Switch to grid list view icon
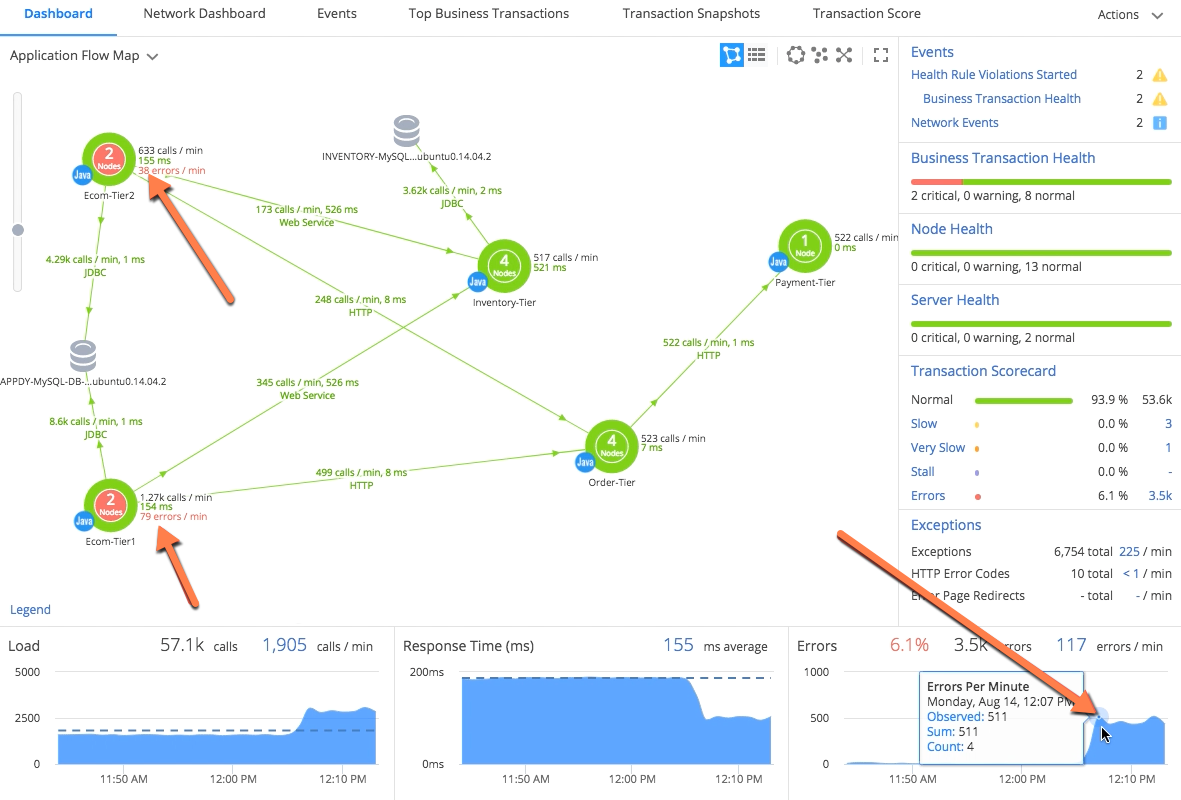The height and width of the screenshot is (800, 1181). (x=756, y=55)
